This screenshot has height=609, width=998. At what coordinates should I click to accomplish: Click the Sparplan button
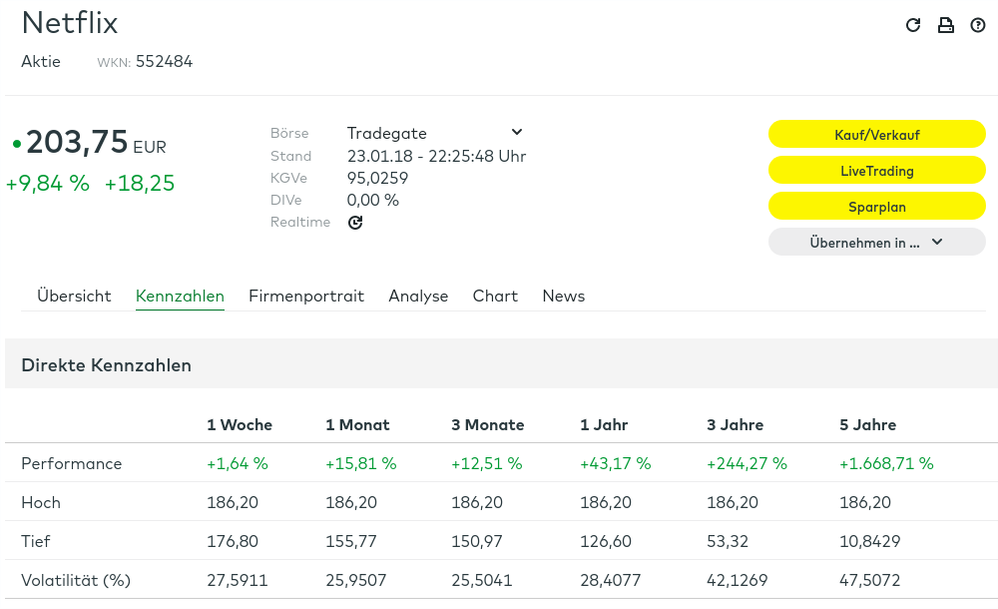(x=876, y=206)
